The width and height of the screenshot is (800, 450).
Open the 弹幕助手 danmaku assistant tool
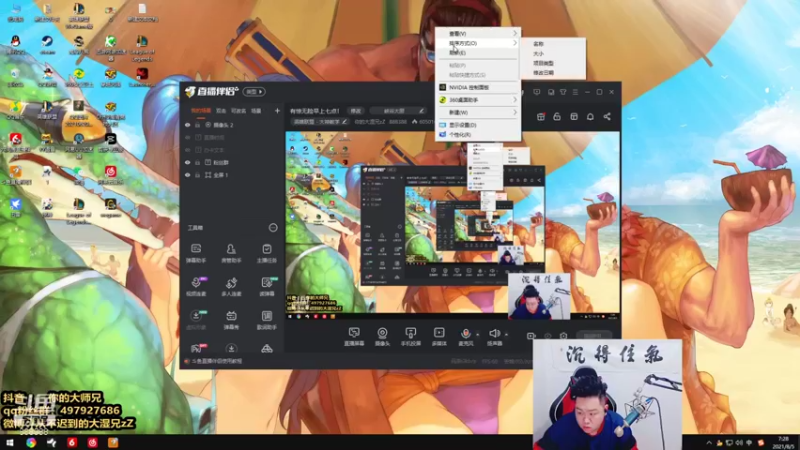coord(196,253)
